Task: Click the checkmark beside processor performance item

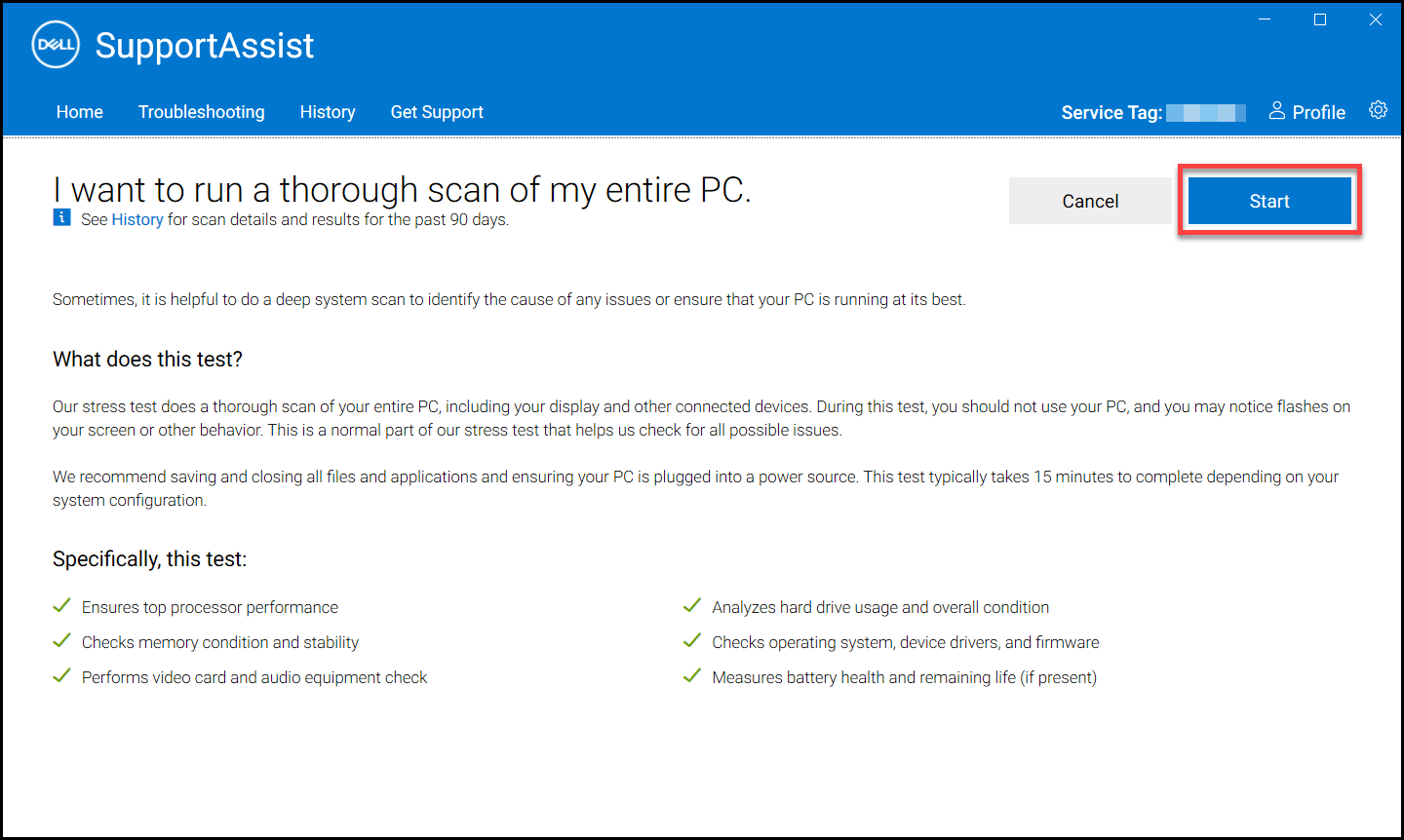Action: 61,605
